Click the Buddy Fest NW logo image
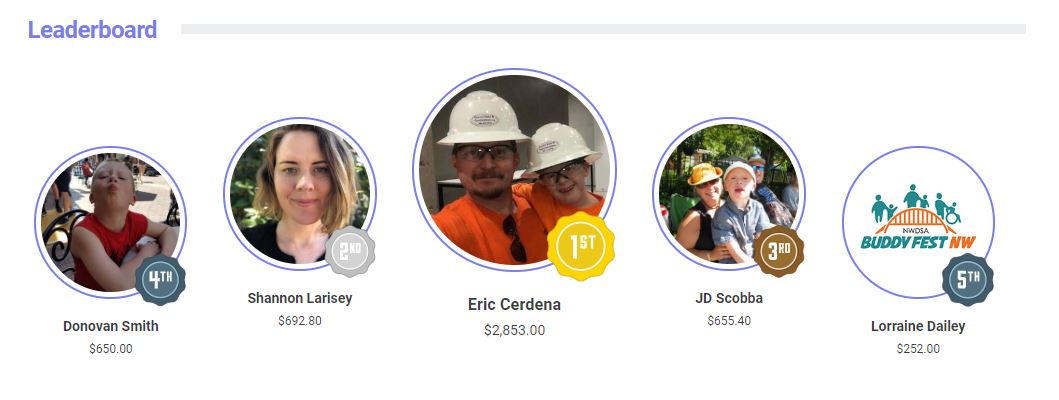The height and width of the screenshot is (400, 1059). tap(918, 222)
